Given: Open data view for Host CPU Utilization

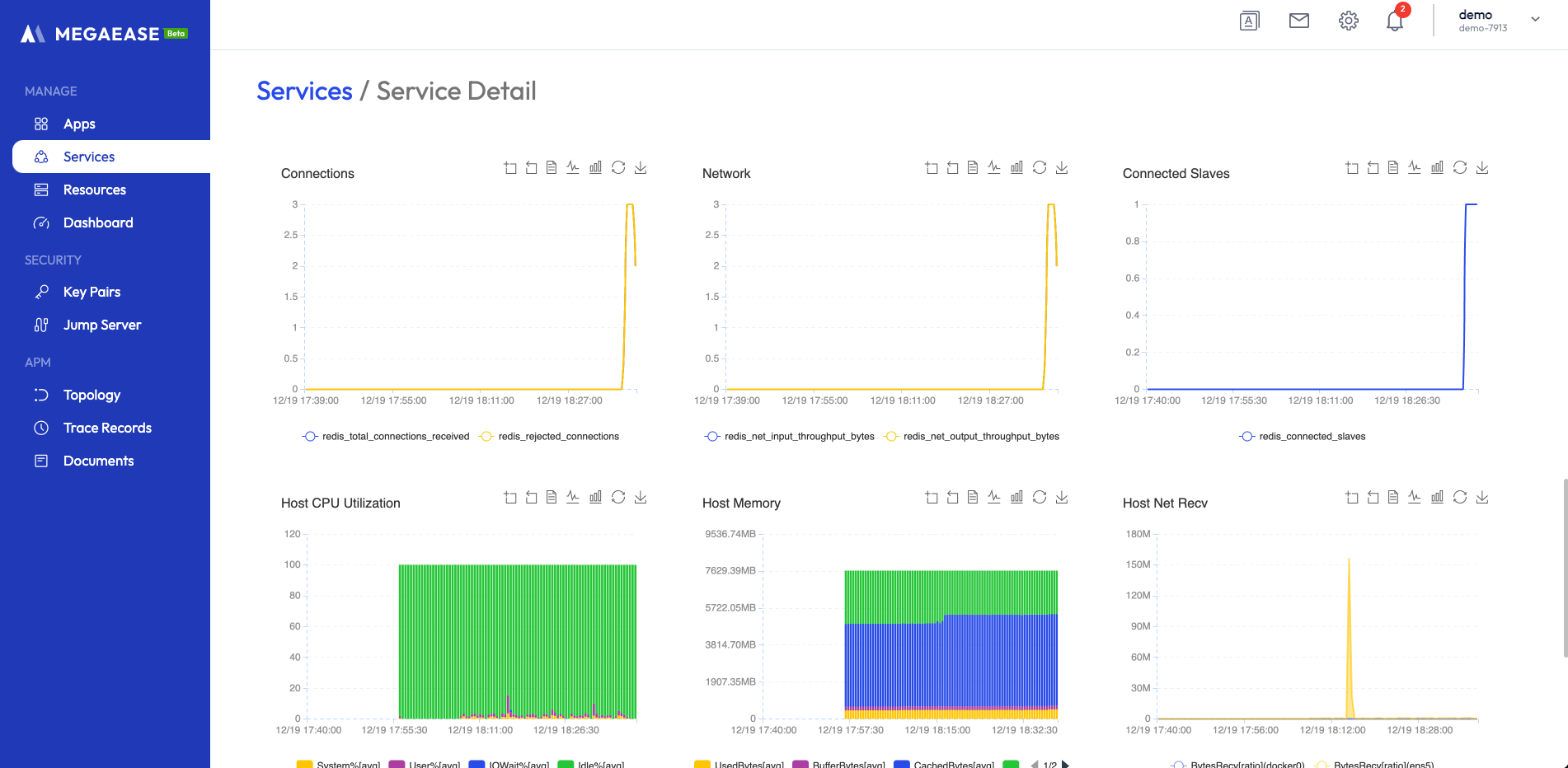Looking at the screenshot, I should click(552, 497).
